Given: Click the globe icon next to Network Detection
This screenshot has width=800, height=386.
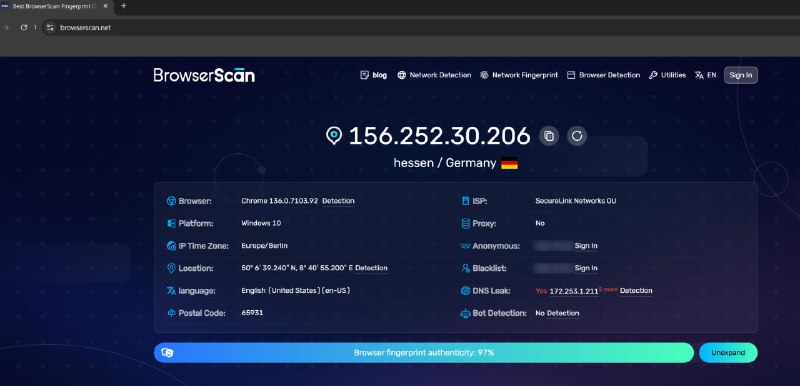Looking at the screenshot, I should pyautogui.click(x=402, y=75).
